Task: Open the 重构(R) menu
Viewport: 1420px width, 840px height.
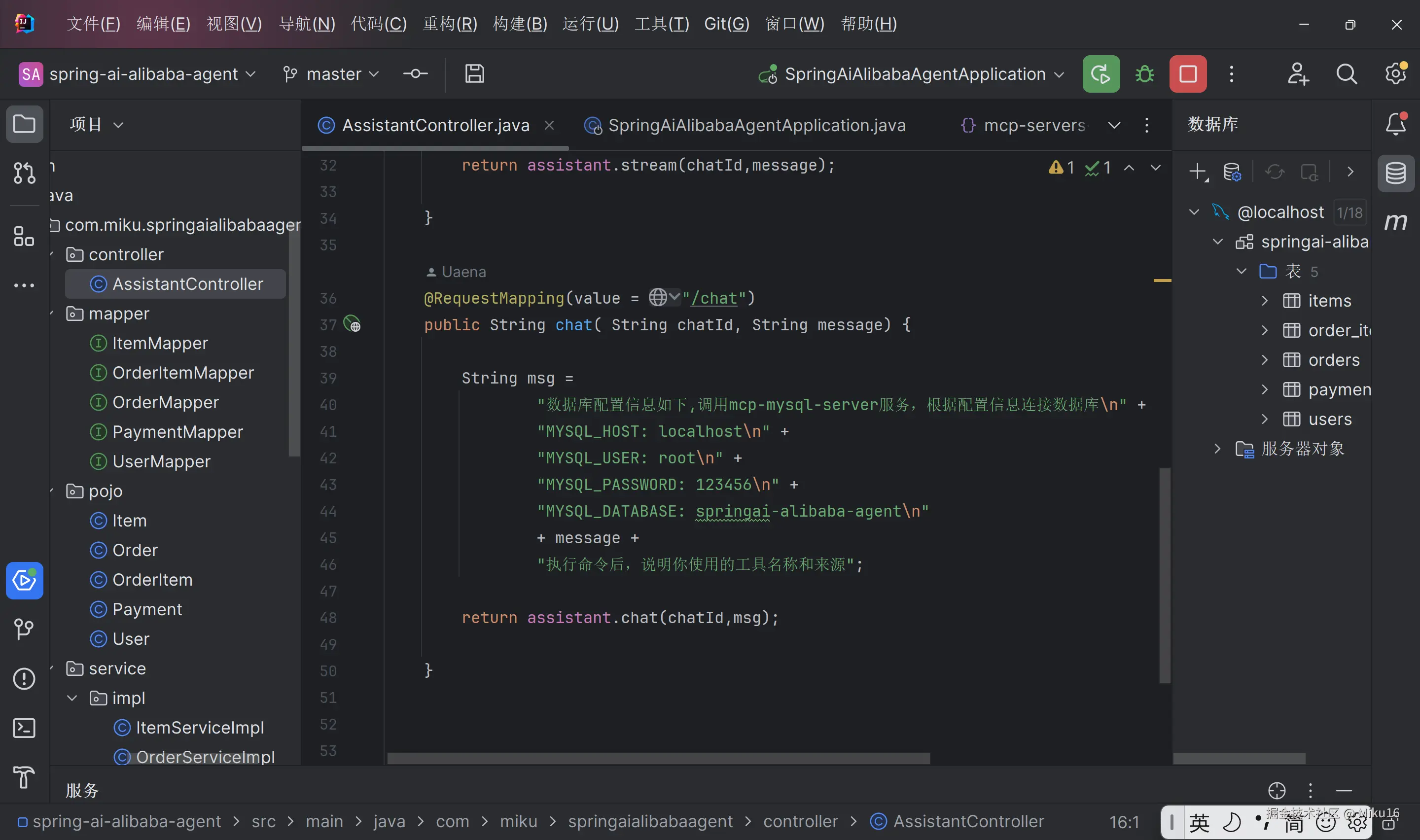Action: point(449,24)
